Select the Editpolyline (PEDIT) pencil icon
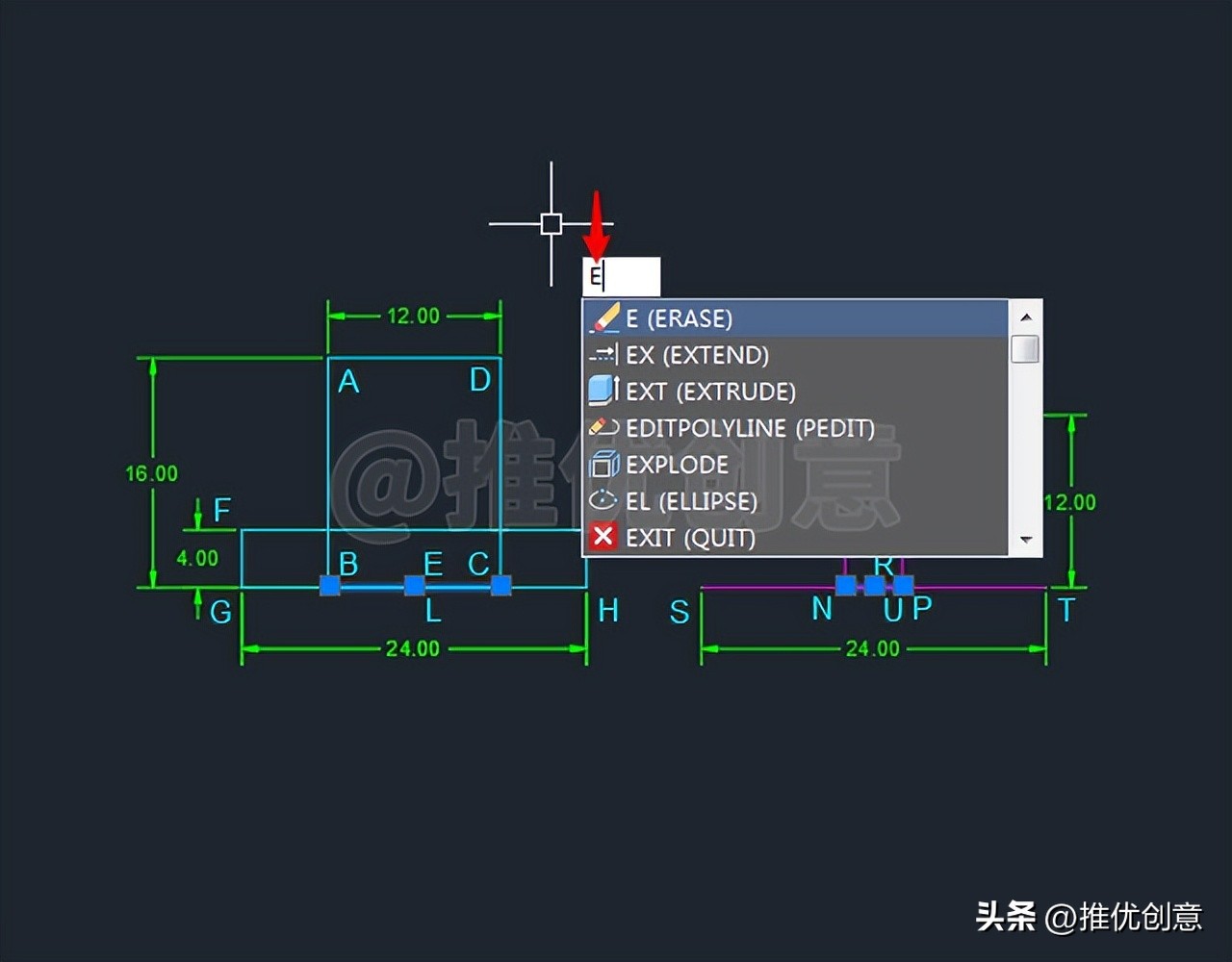This screenshot has width=1232, height=962. pos(603,427)
